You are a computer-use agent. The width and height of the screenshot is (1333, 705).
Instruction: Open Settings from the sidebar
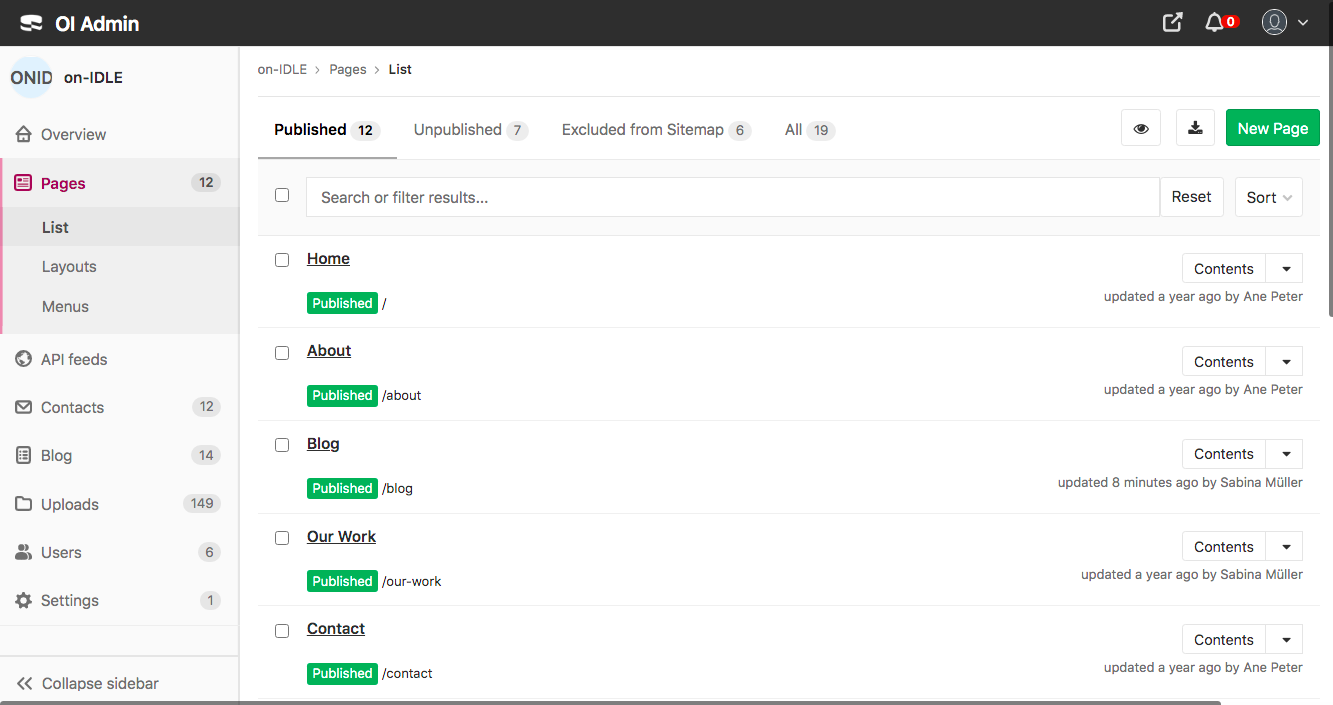coord(70,600)
